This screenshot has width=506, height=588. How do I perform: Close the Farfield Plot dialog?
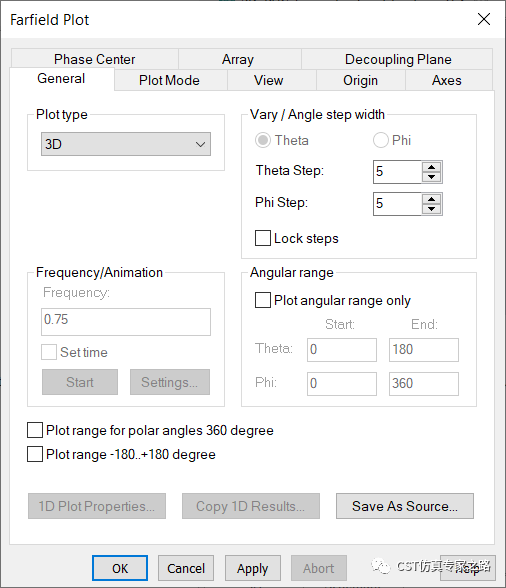484,19
